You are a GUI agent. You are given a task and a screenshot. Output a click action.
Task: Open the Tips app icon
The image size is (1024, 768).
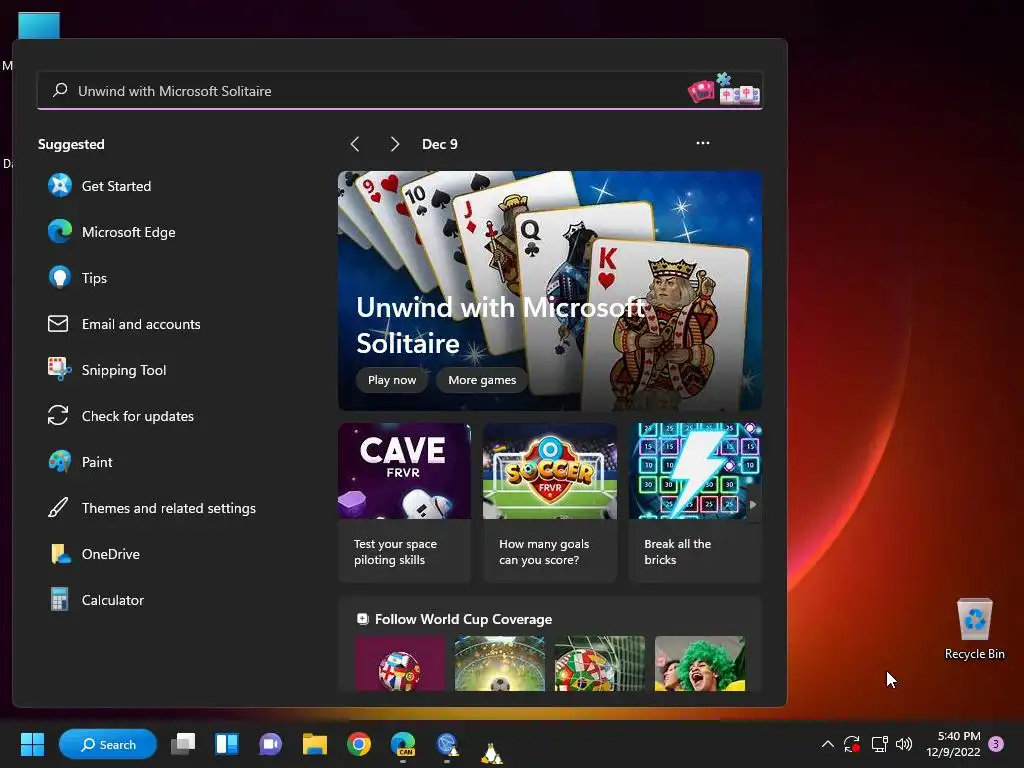pos(59,278)
